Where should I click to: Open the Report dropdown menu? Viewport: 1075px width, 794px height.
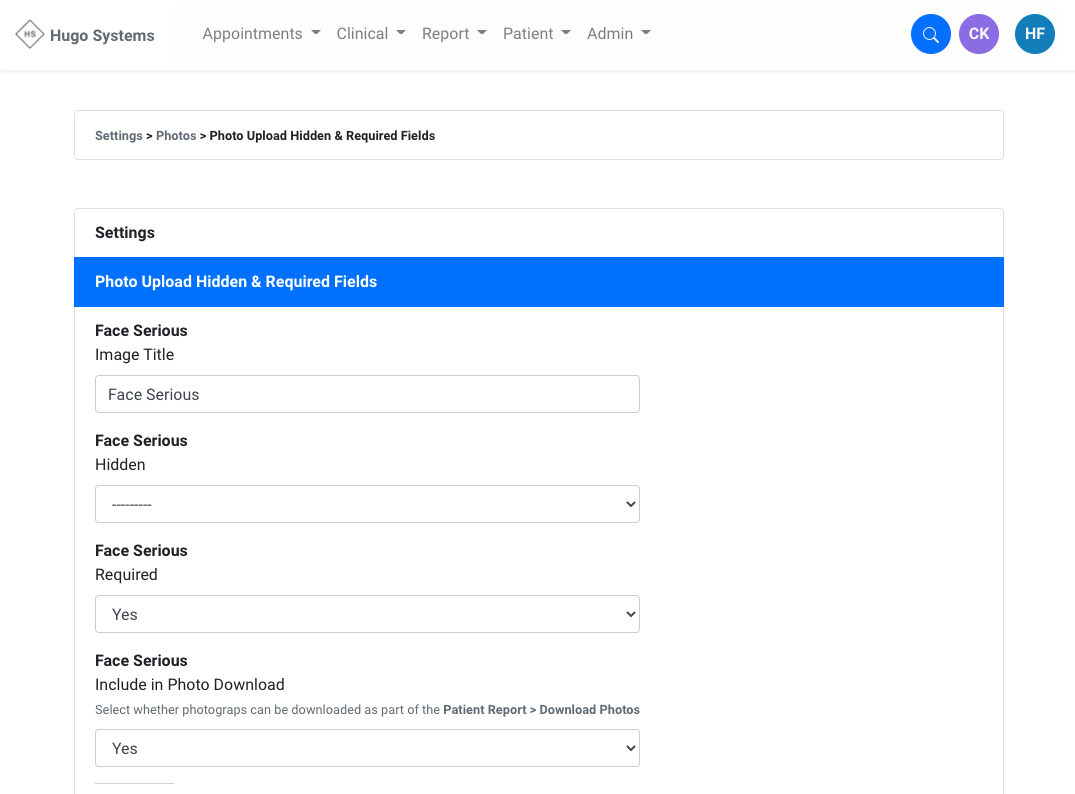pos(454,34)
